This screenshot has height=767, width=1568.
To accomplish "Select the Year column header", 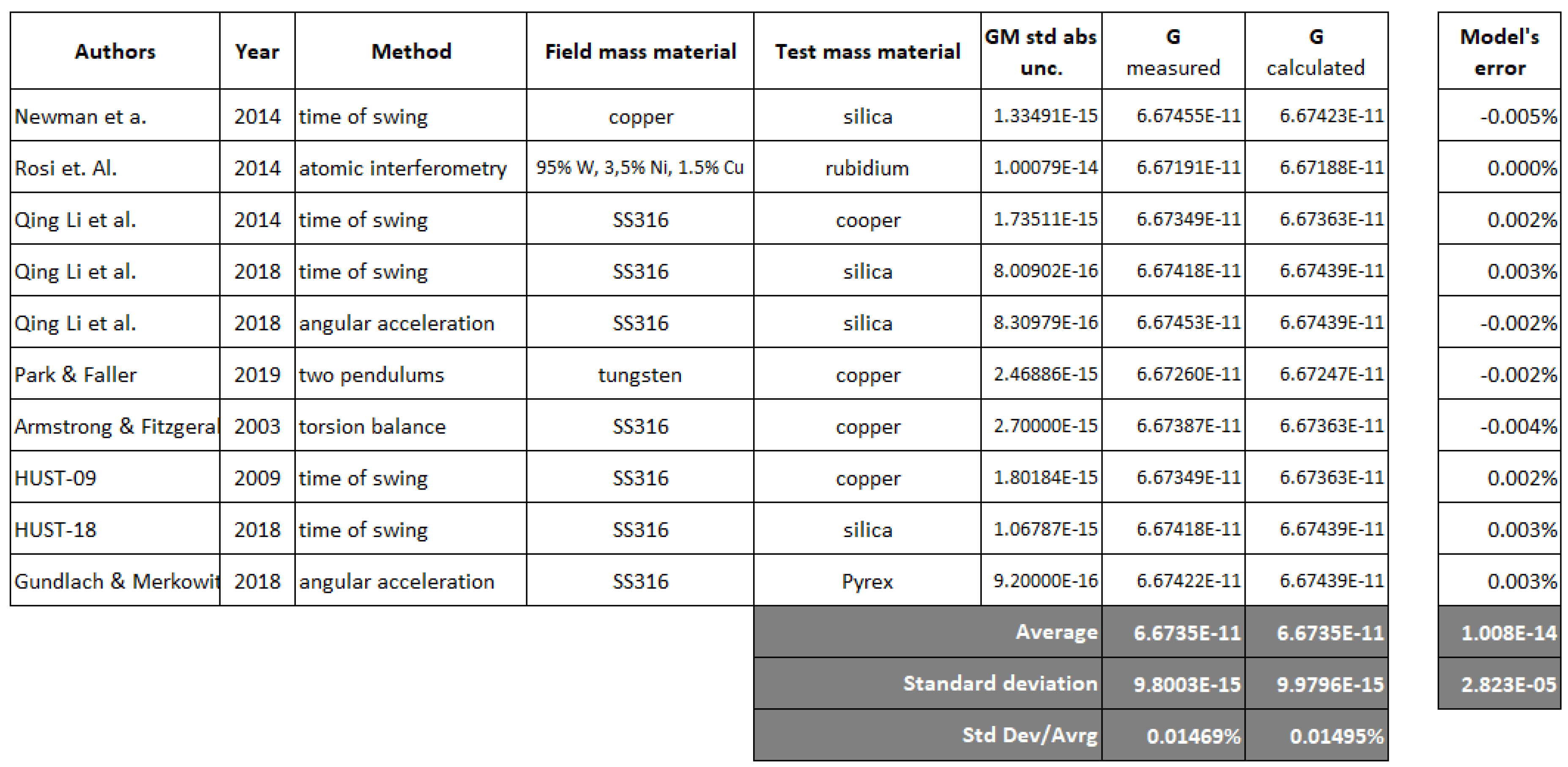I will click(257, 52).
